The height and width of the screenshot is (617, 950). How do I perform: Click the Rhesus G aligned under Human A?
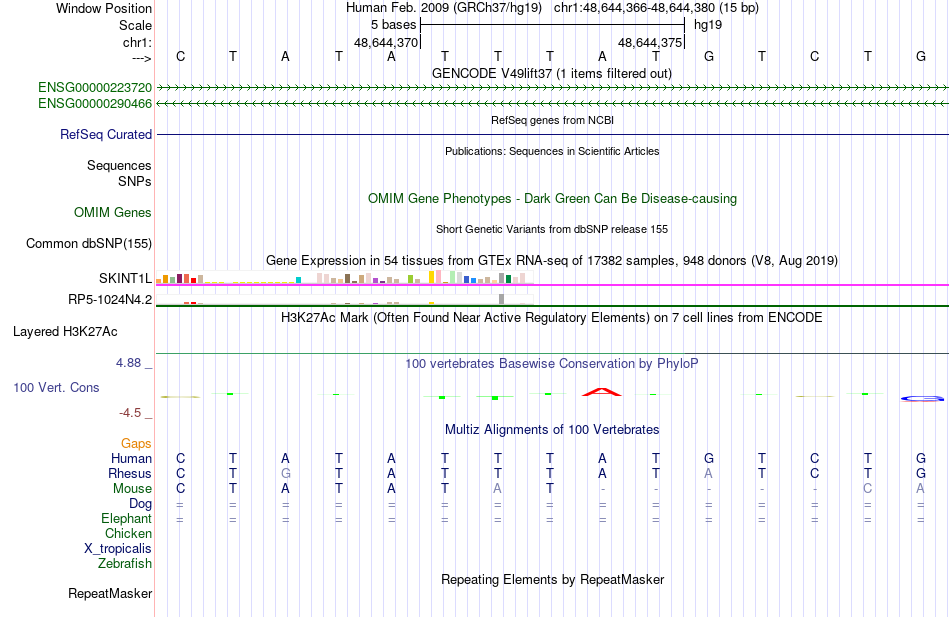tap(285, 473)
